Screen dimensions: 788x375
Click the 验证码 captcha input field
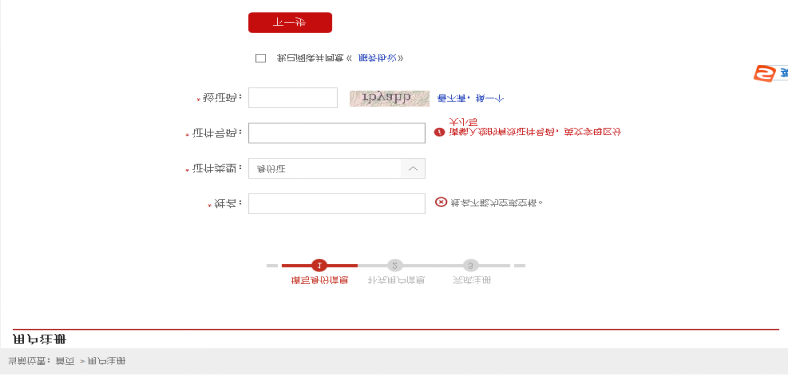(293, 98)
